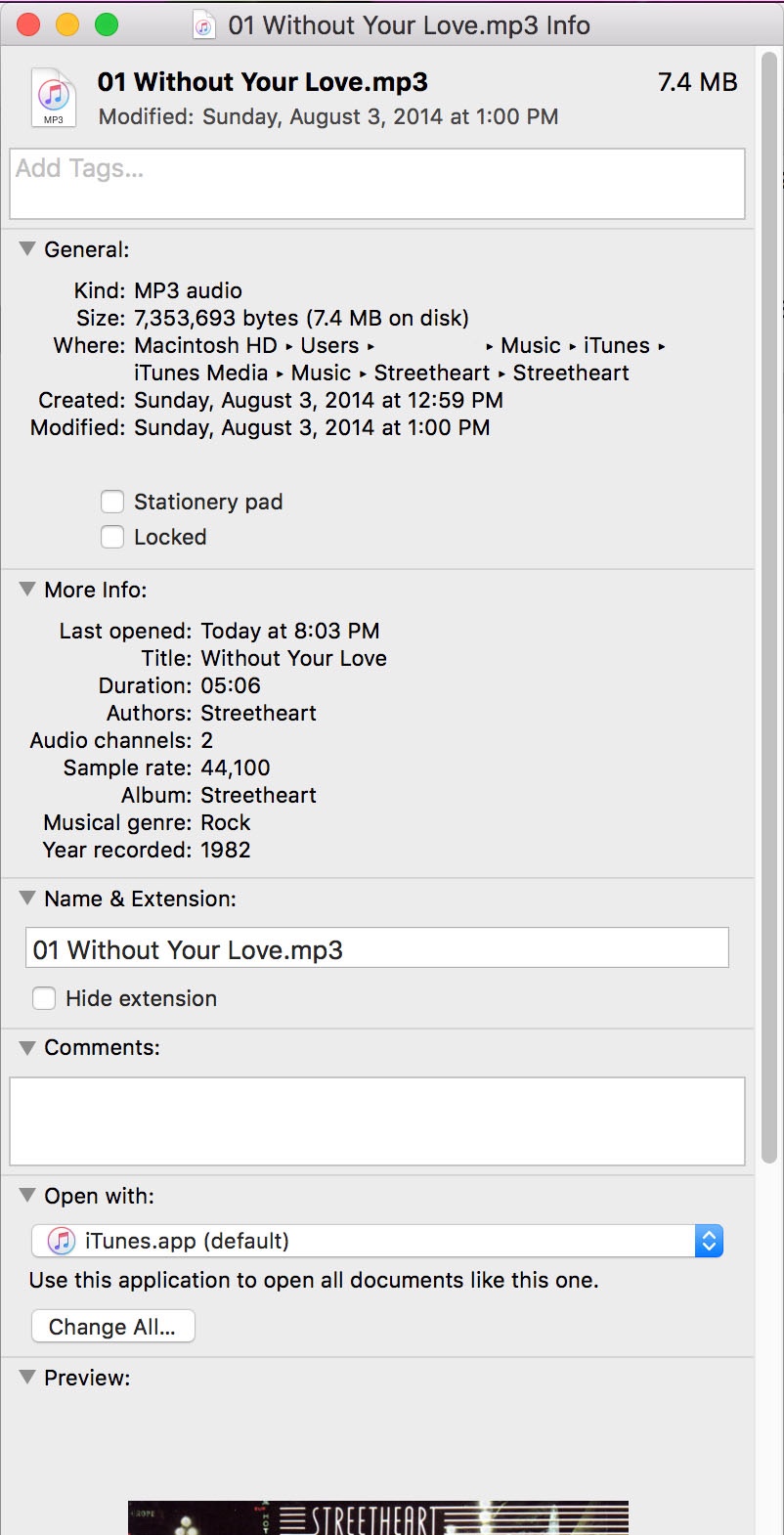Click the Streetheart album art preview
The image size is (784, 1535).
377,1517
